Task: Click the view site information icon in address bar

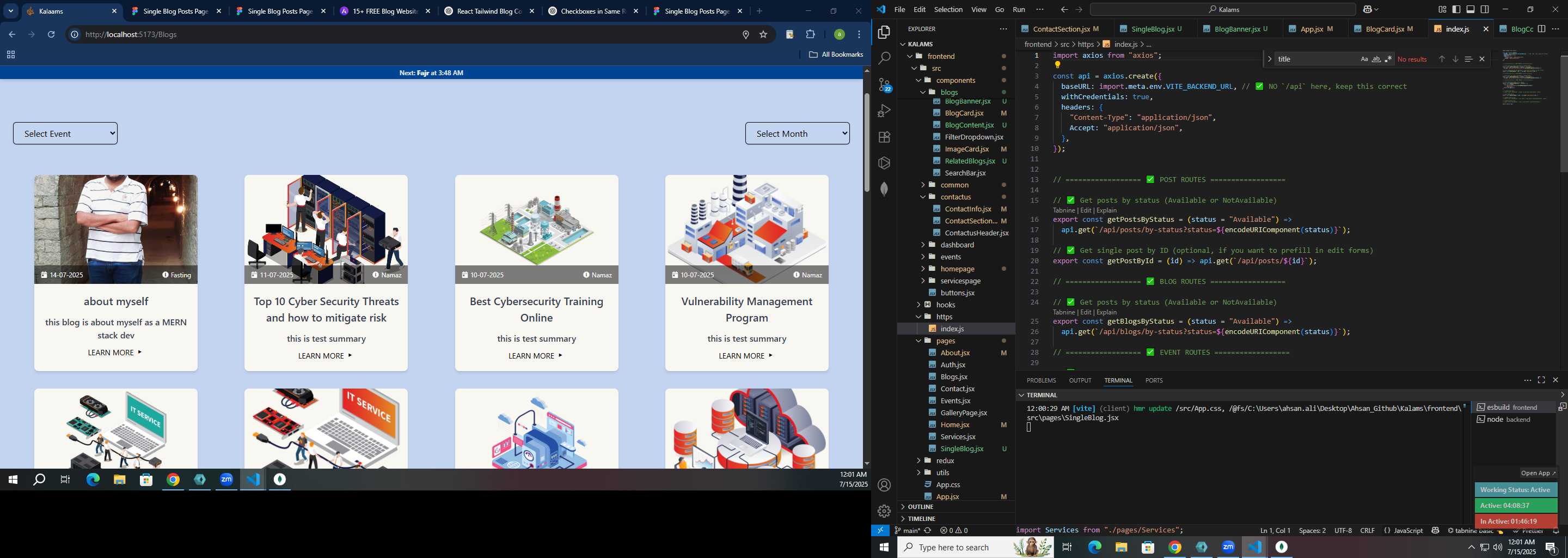Action: tap(74, 35)
